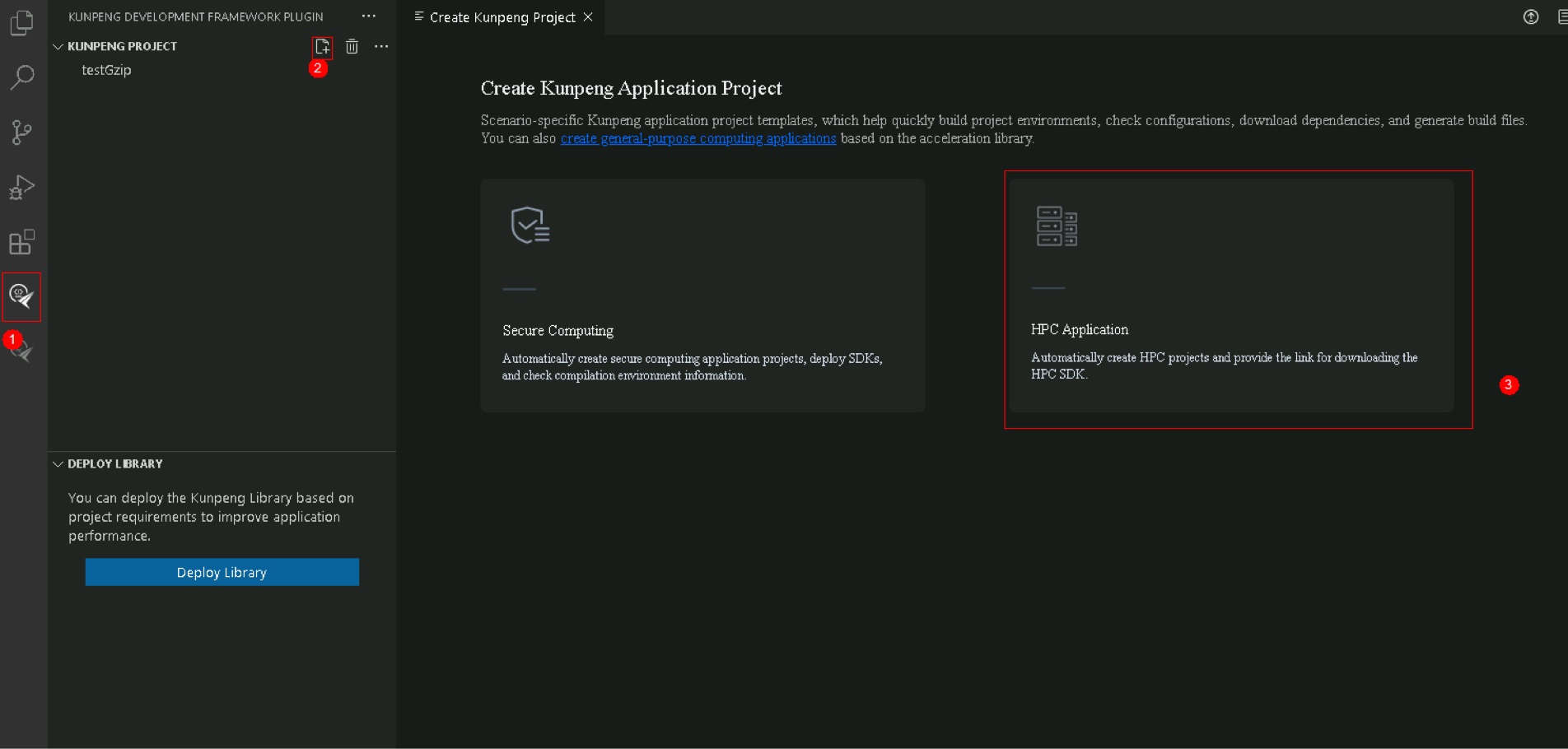
Task: Collapse the Deploy Library section
Action: click(x=58, y=464)
